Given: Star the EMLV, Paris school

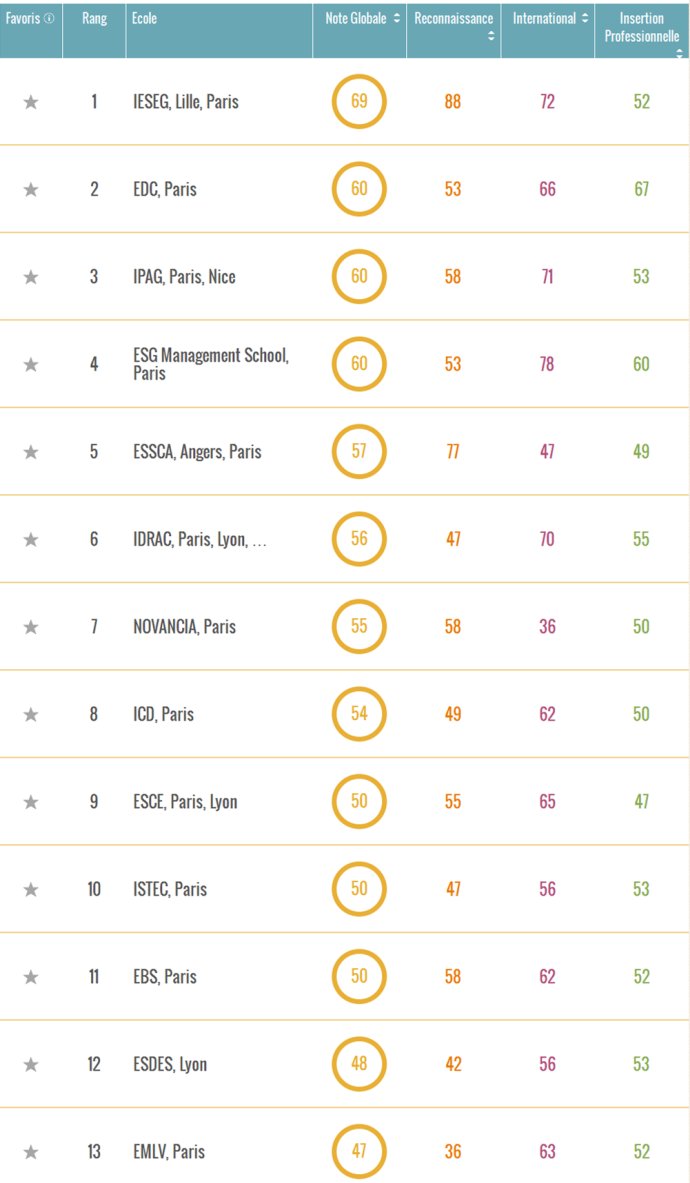Looking at the screenshot, I should (x=31, y=1152).
